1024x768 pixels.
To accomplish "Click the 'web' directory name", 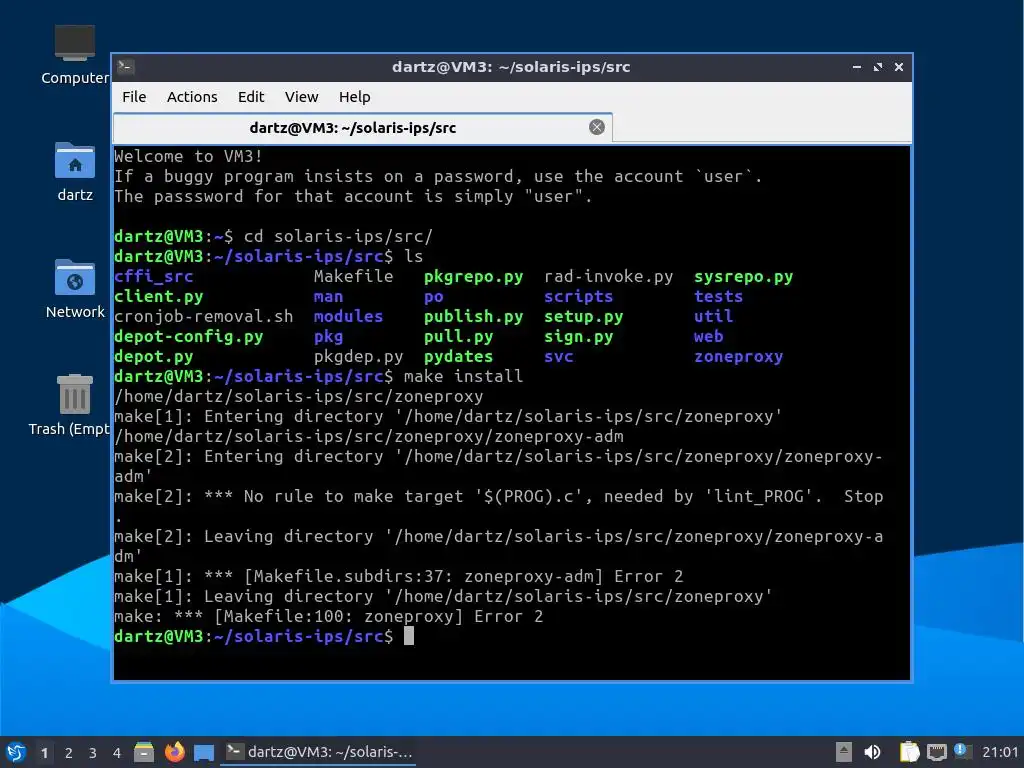I will [709, 336].
